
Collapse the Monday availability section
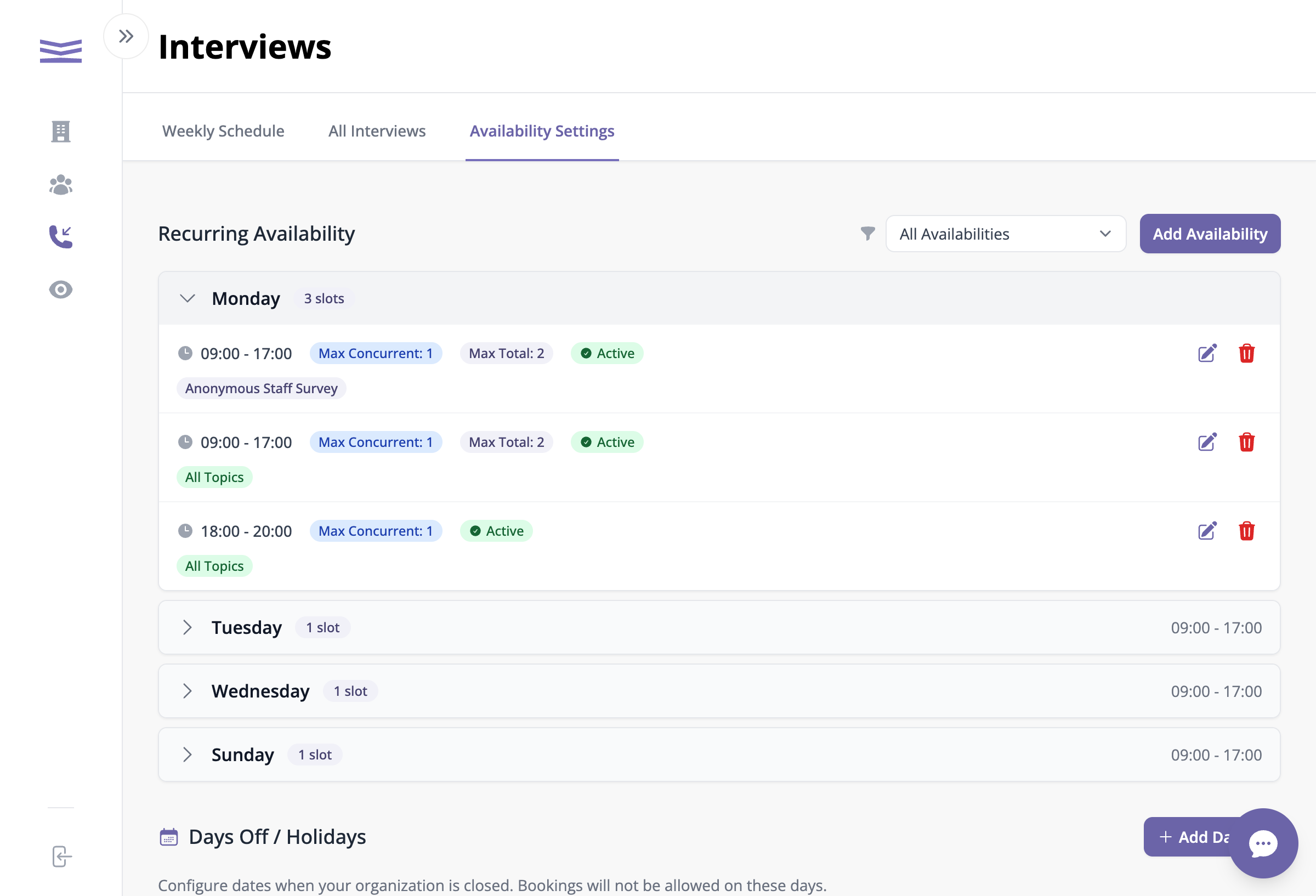pos(188,298)
